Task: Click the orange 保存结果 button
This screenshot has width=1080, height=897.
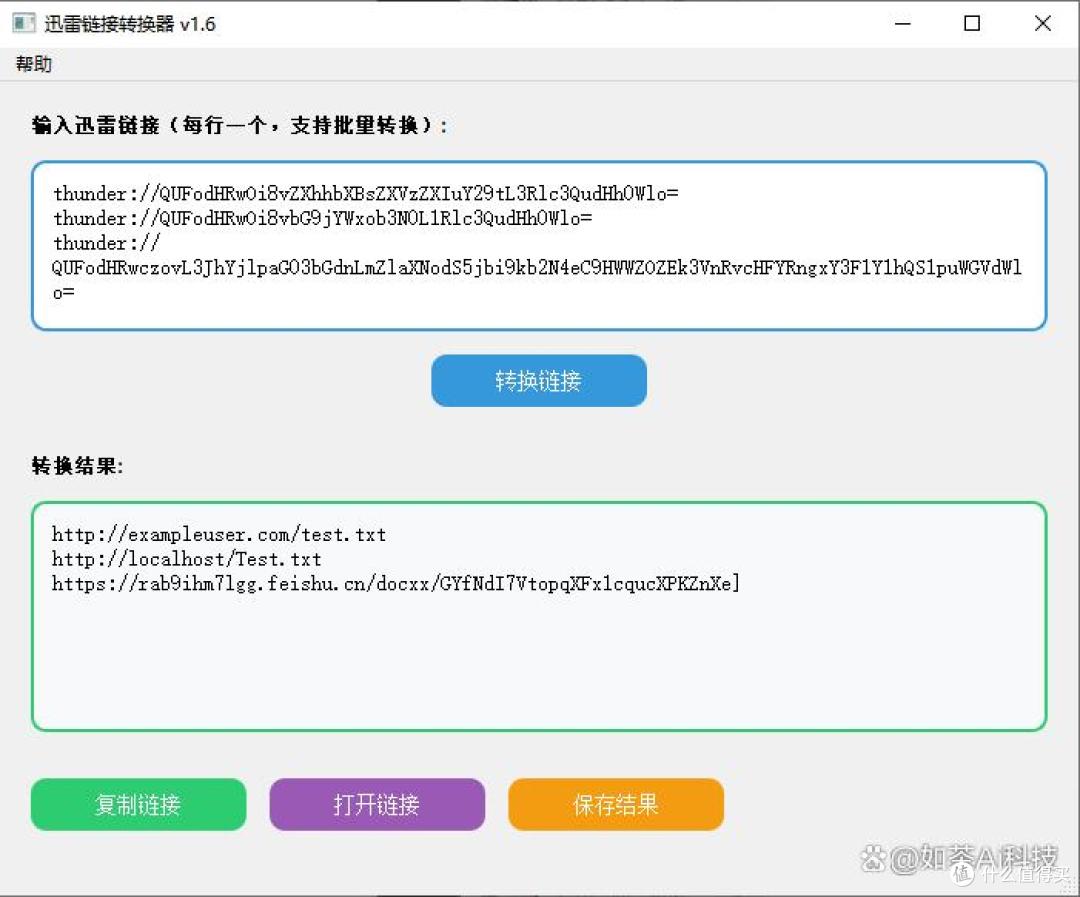Action: click(x=615, y=804)
